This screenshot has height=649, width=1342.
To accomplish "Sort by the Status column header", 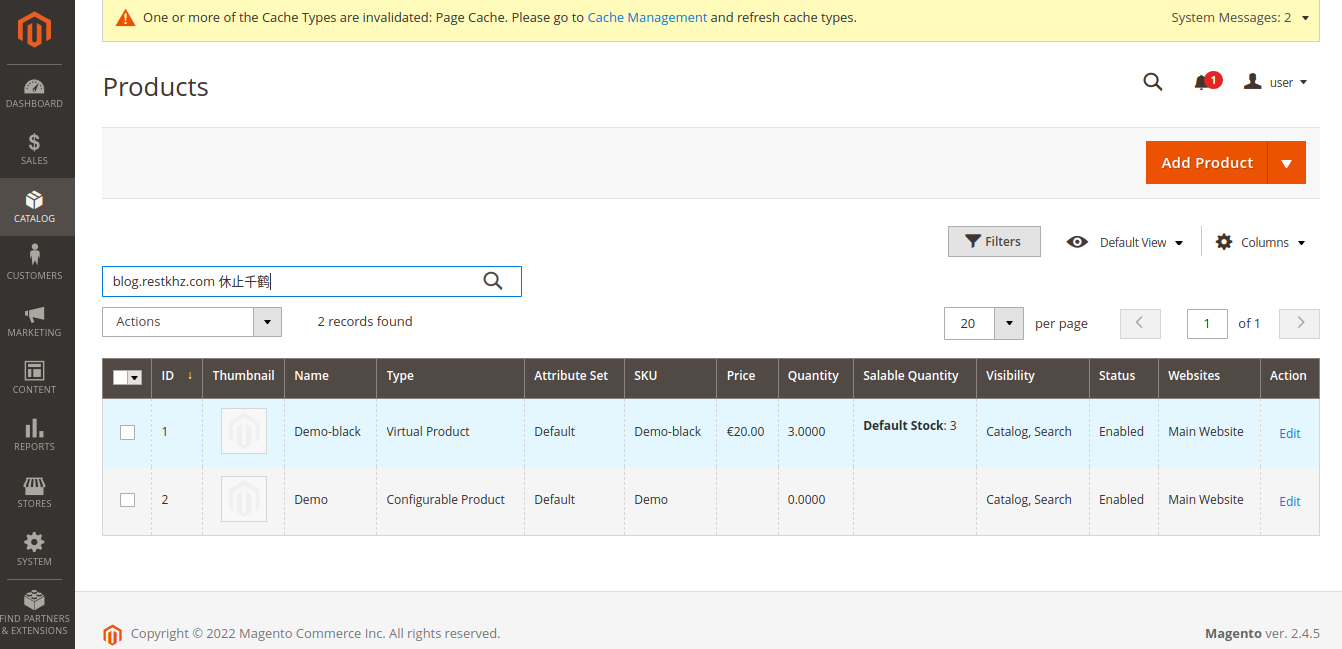I will [x=1124, y=376].
